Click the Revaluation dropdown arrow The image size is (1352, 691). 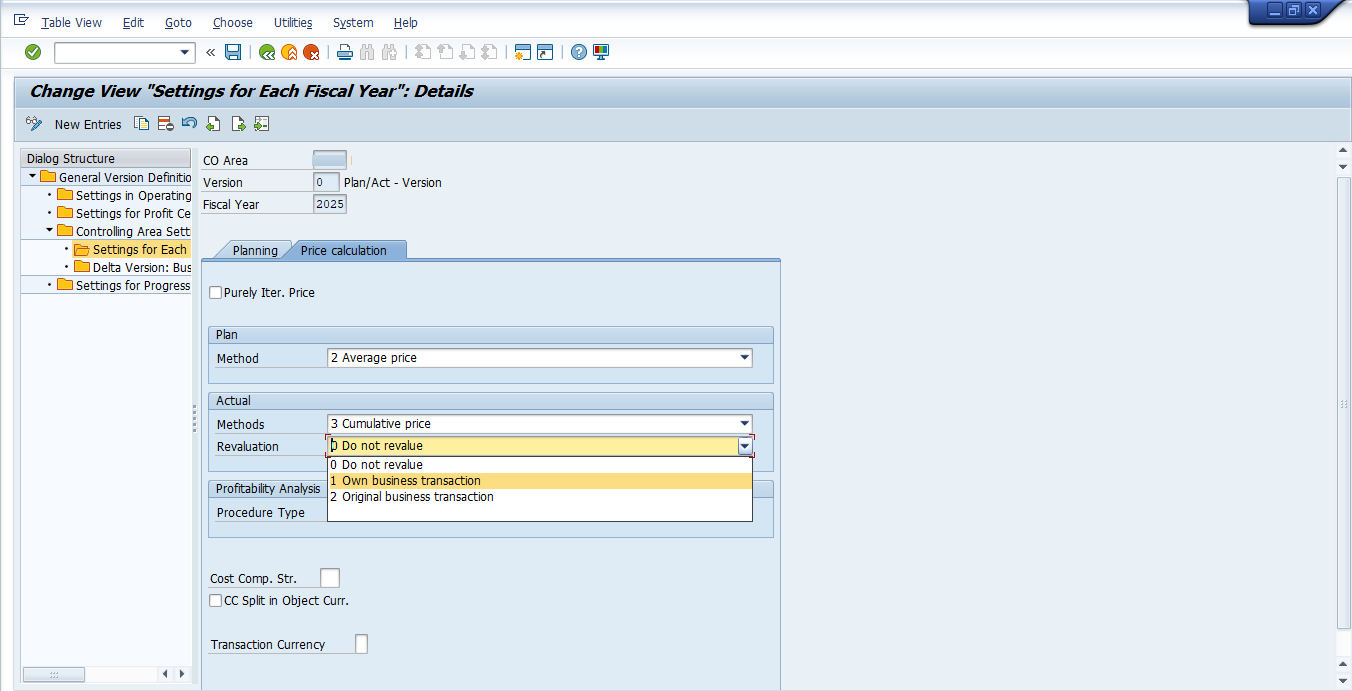click(x=745, y=446)
